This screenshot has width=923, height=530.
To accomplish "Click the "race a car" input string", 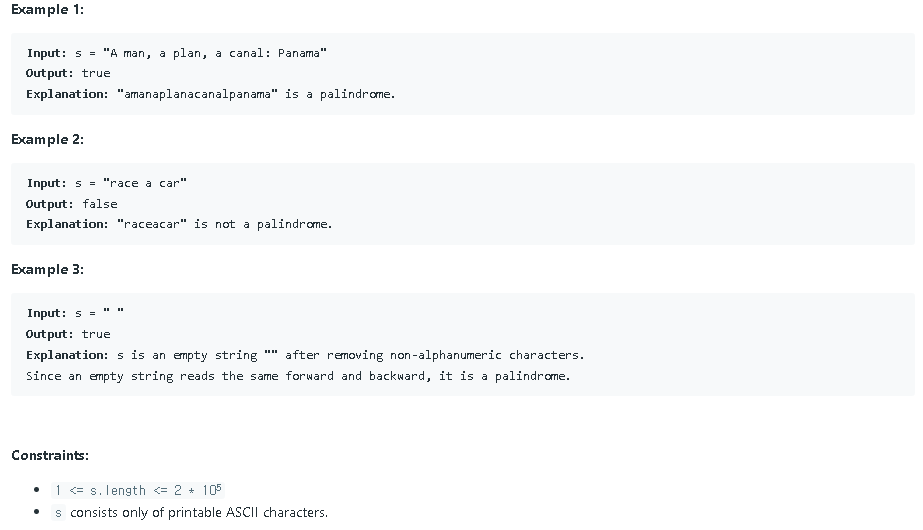I will (x=144, y=183).
